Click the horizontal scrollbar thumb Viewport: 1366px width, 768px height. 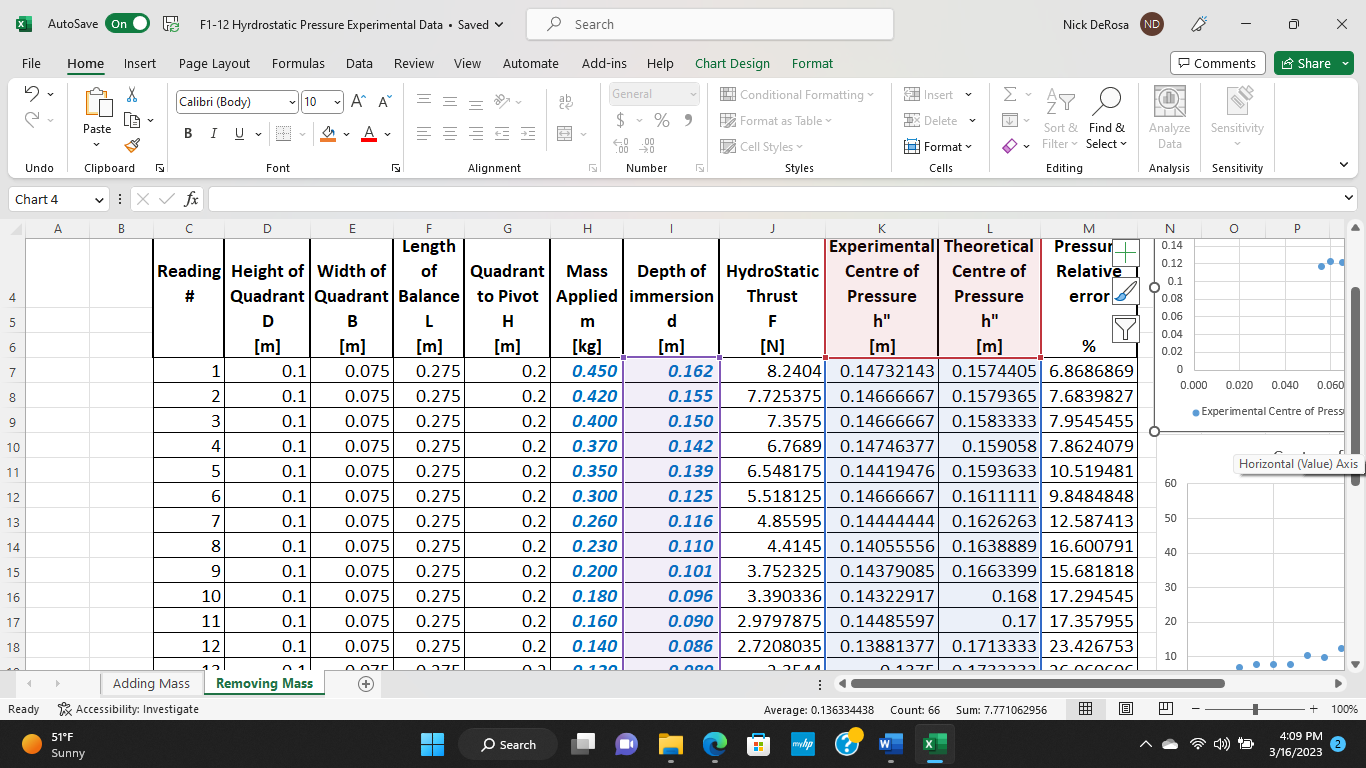point(1037,684)
